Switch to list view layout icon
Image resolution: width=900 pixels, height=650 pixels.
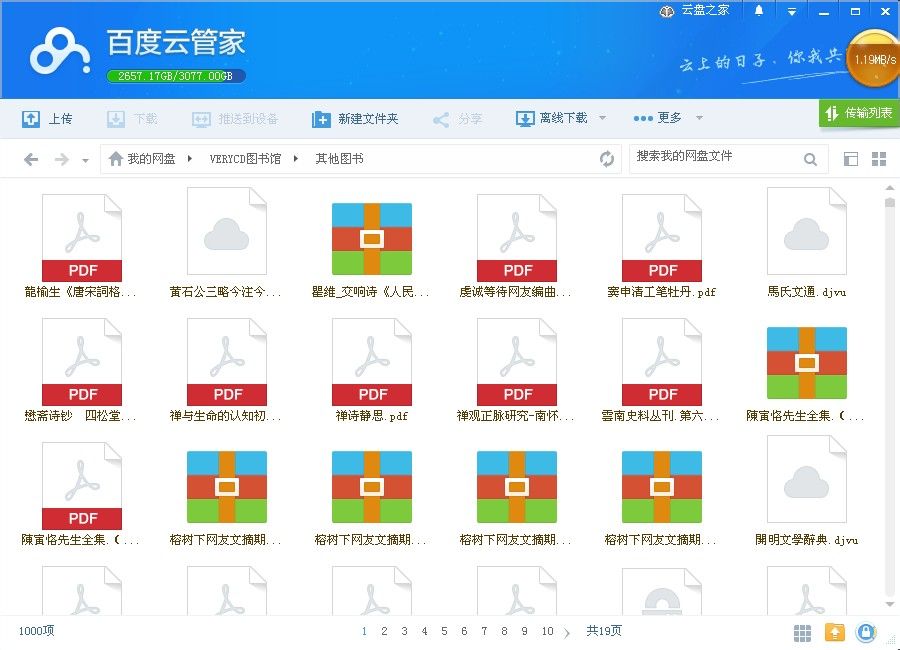pyautogui.click(x=851, y=159)
